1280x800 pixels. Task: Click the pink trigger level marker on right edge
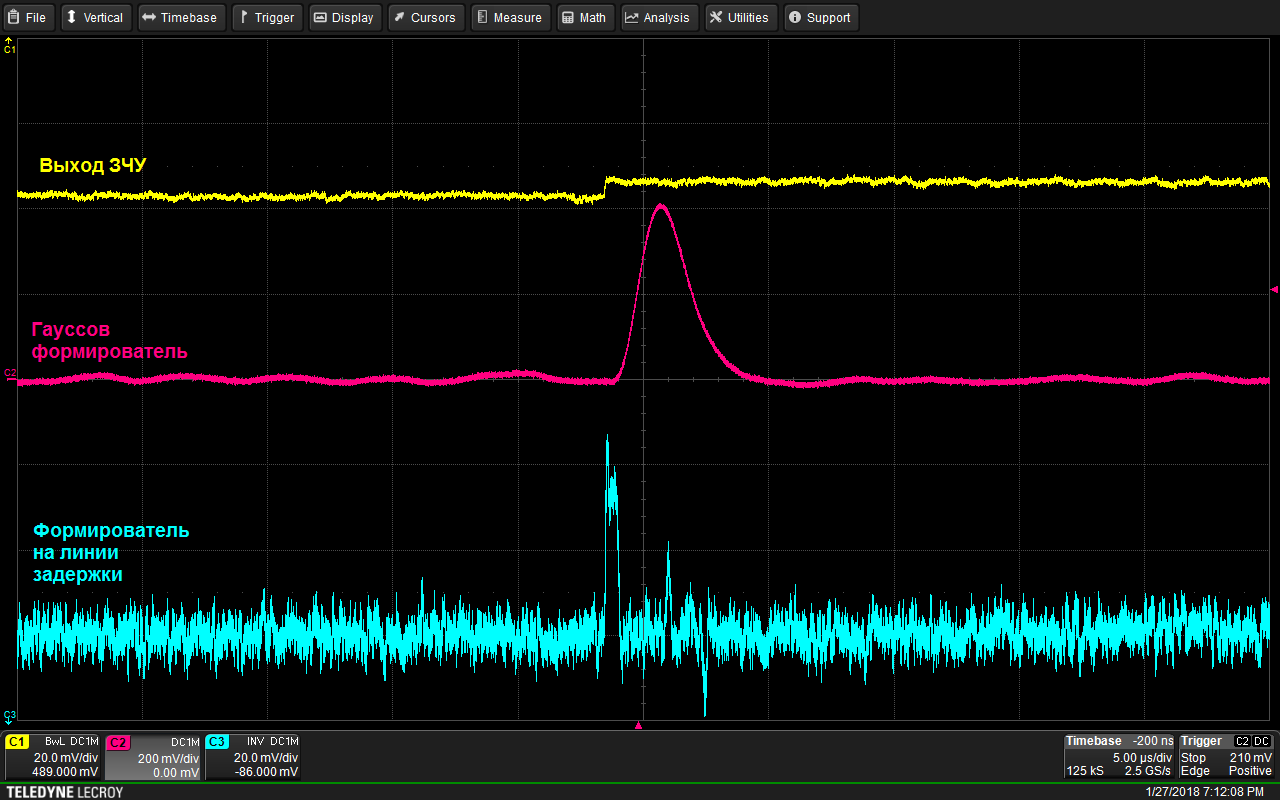pos(1274,289)
